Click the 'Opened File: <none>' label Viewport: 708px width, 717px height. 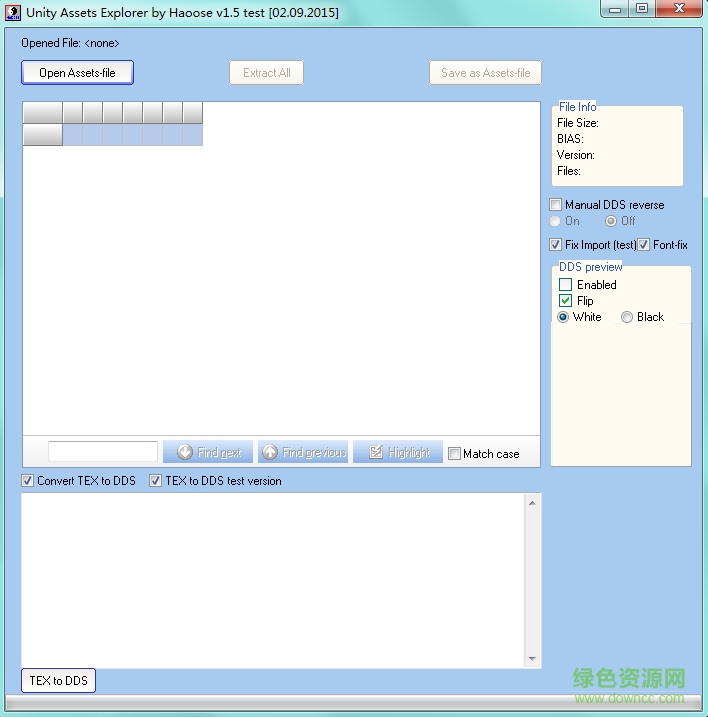[x=70, y=43]
